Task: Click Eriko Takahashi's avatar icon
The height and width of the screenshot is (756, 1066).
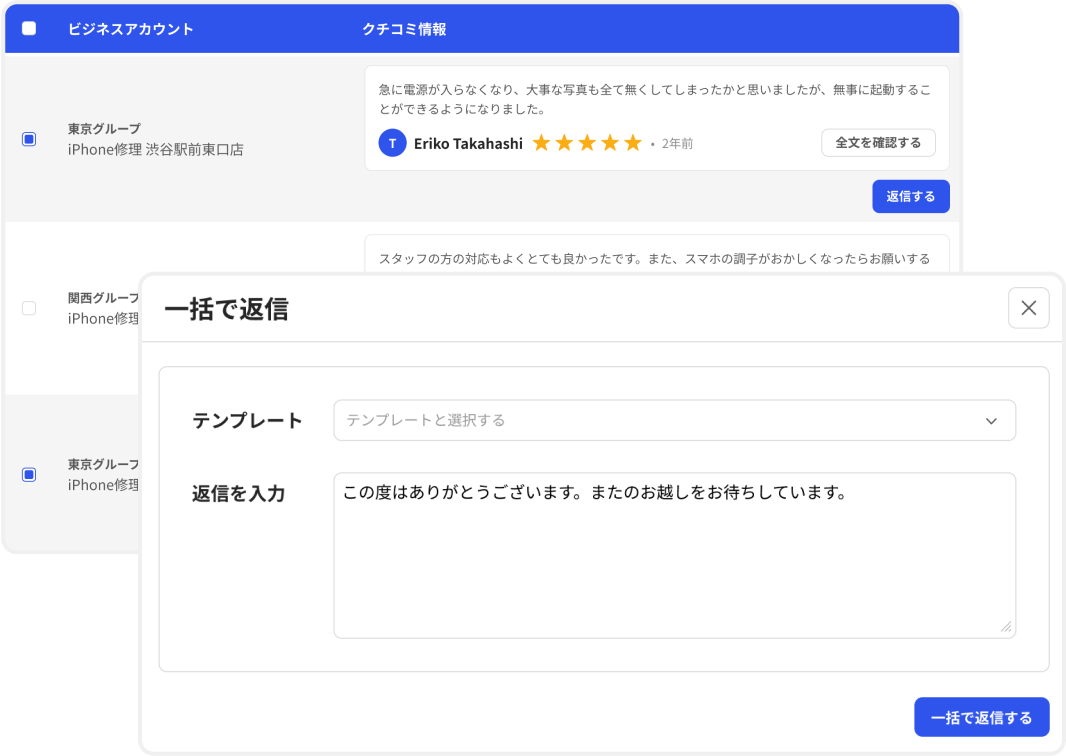Action: click(x=391, y=143)
